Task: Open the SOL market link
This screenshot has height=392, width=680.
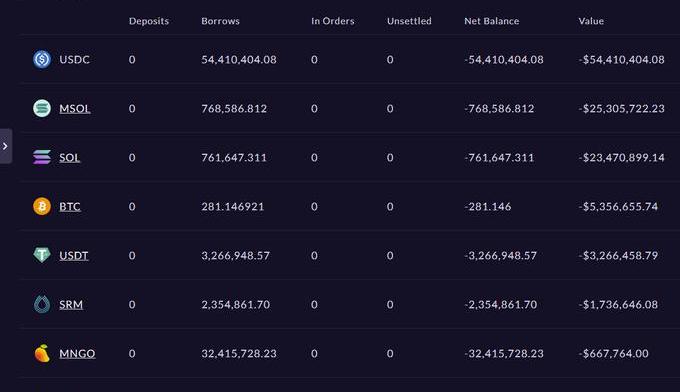Action: (x=70, y=157)
